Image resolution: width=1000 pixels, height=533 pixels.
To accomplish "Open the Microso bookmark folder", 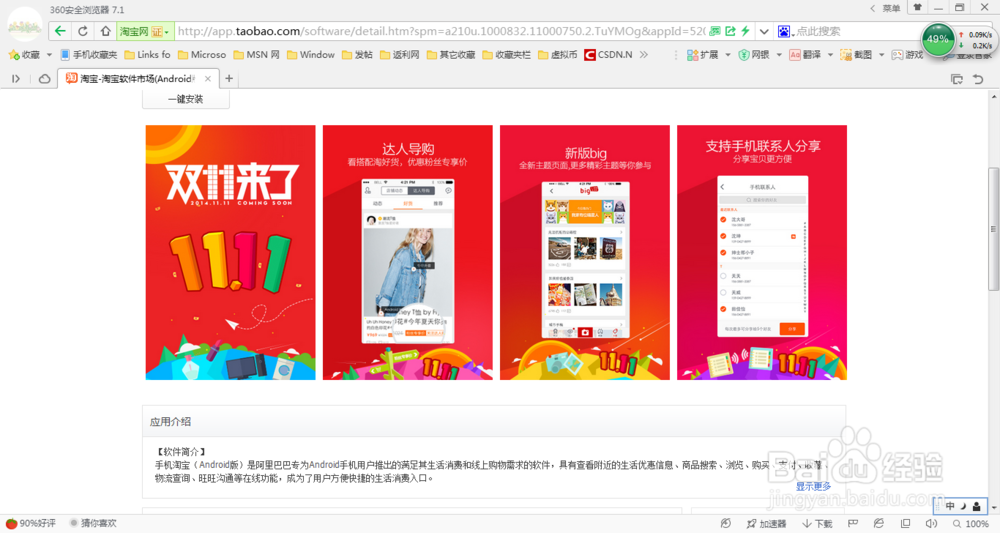I will click(202, 55).
